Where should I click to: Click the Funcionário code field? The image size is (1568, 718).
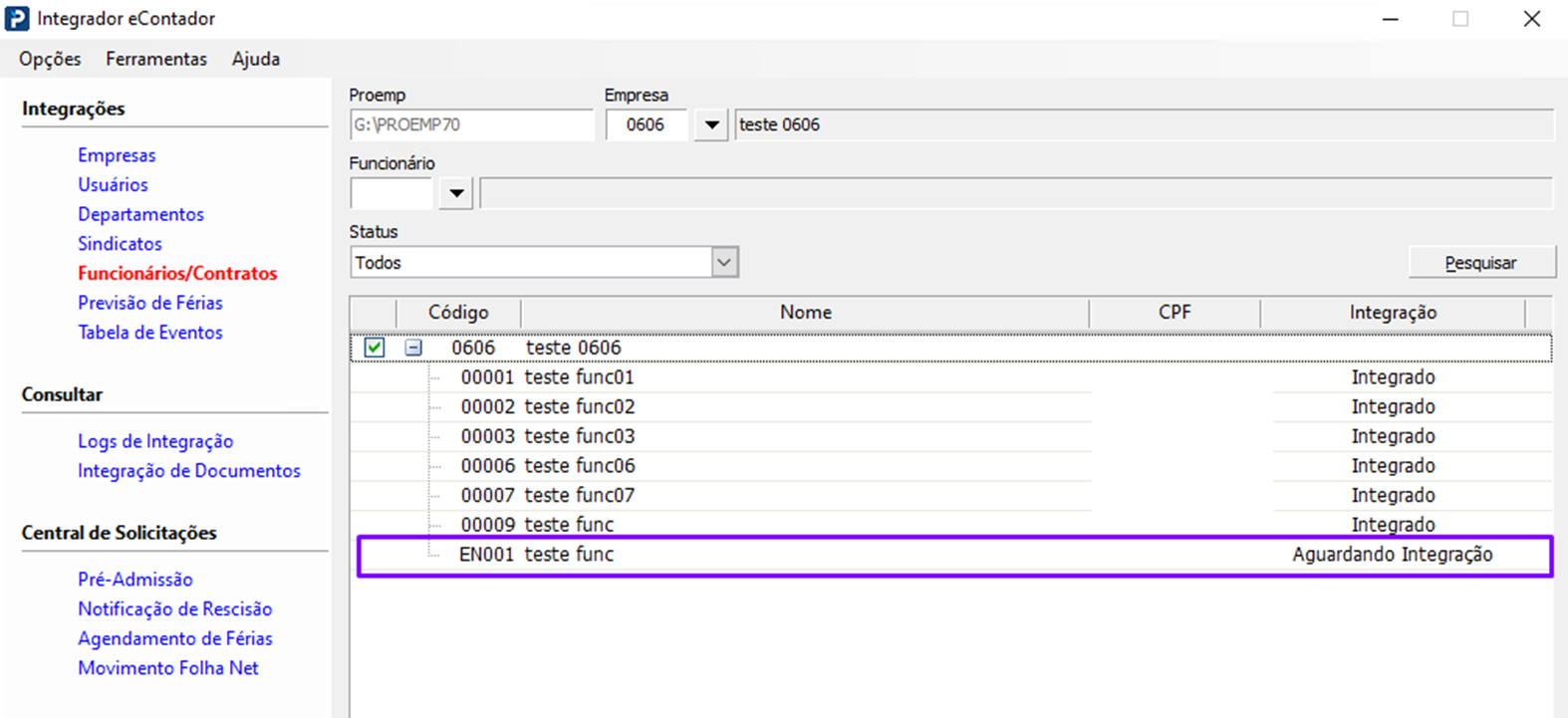pyautogui.click(x=392, y=193)
